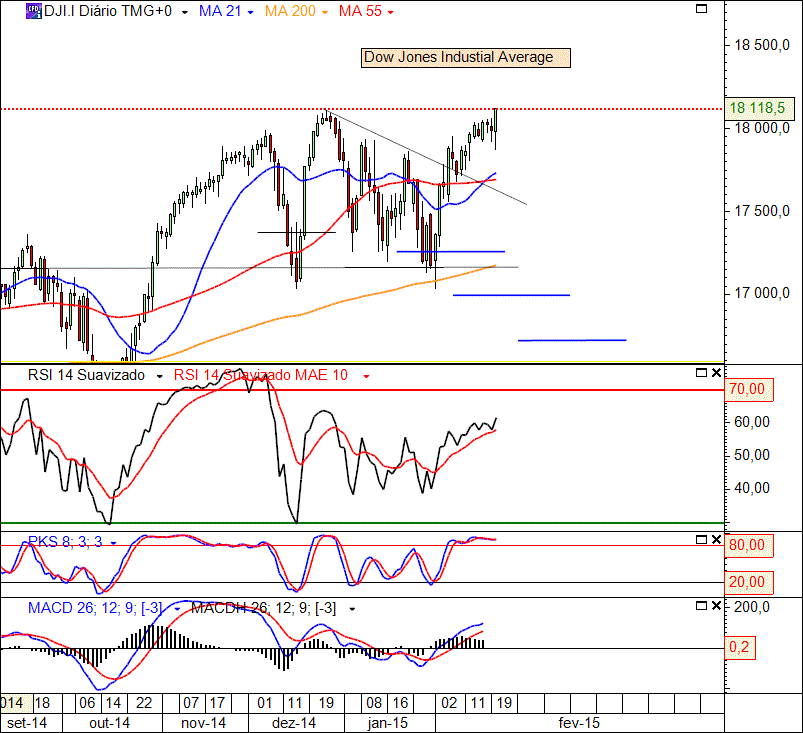
Task: Maximize the main price chart panel
Action: click(x=702, y=8)
